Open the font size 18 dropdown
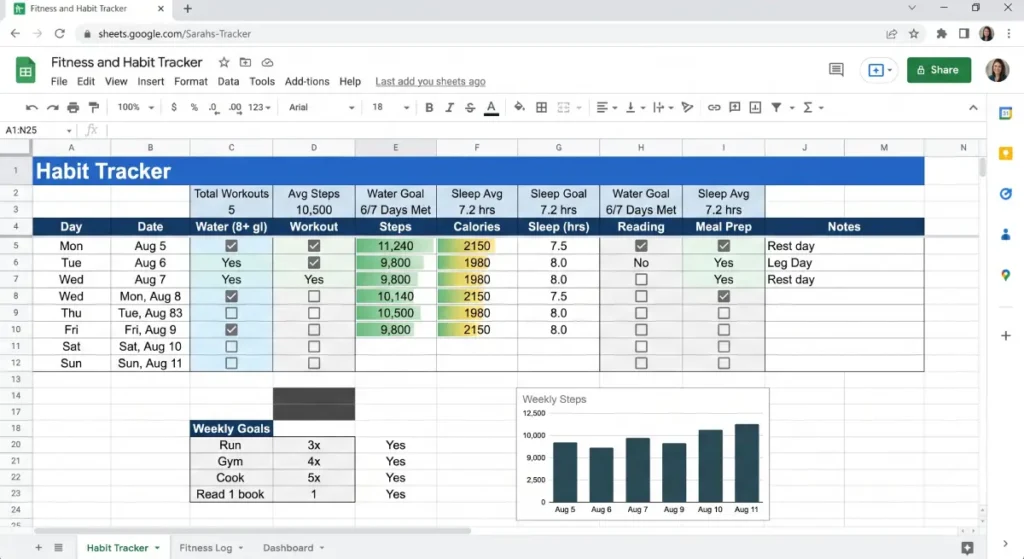Viewport: 1024px width, 559px height. point(391,107)
